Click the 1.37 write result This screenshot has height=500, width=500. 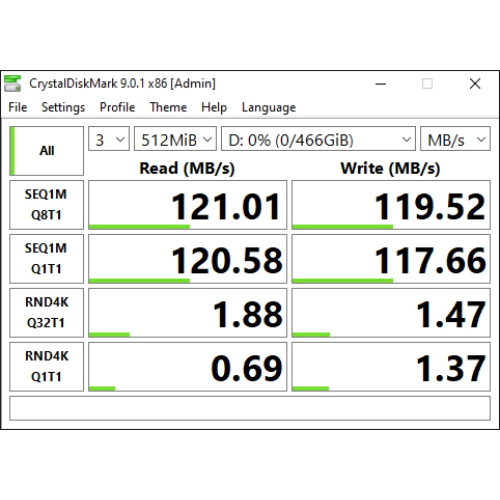[x=391, y=367]
